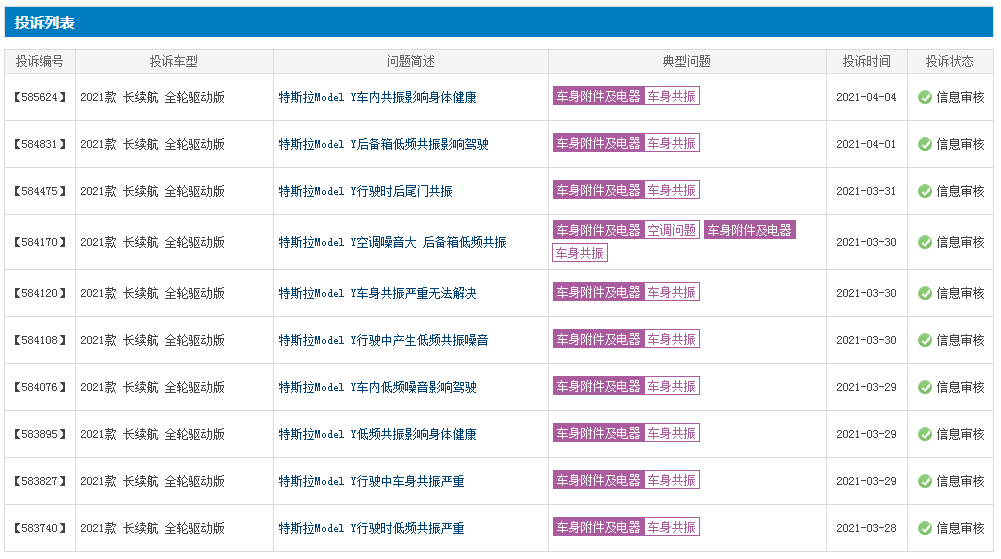This screenshot has width=1001, height=559.
Task: Click 车身共振 tag in row 584475
Action: coord(672,190)
